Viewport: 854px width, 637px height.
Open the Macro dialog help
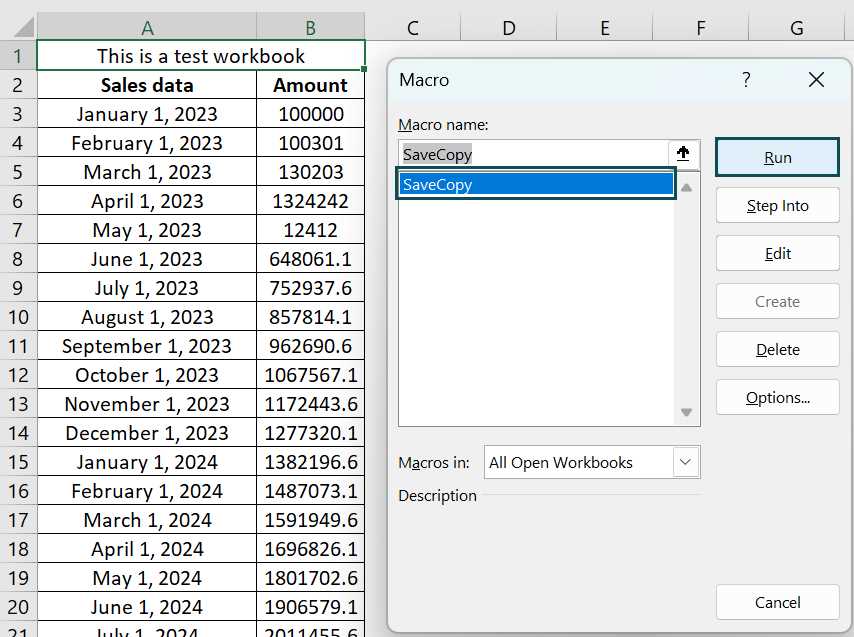746,80
